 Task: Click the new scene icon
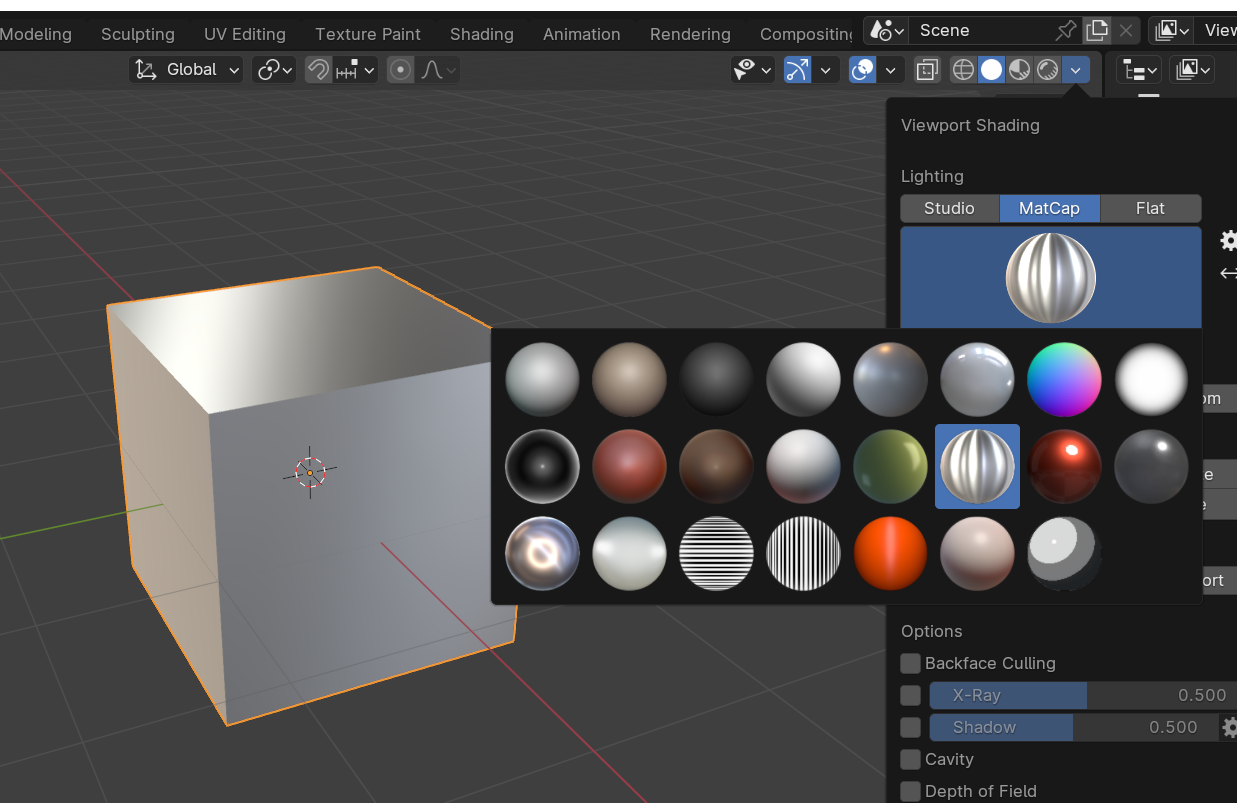pyautogui.click(x=1098, y=30)
